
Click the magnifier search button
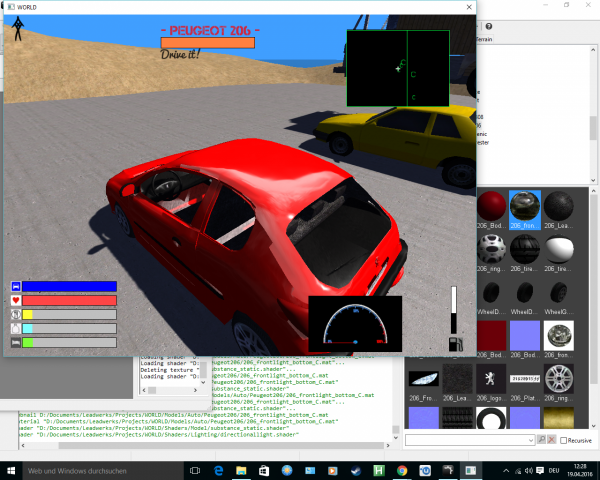(x=541, y=439)
